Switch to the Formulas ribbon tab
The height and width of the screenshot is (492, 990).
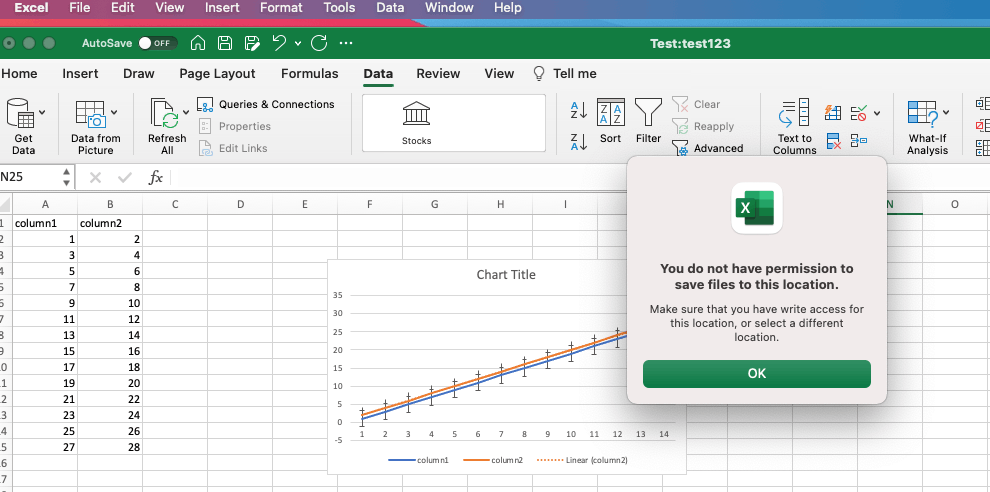(x=309, y=74)
